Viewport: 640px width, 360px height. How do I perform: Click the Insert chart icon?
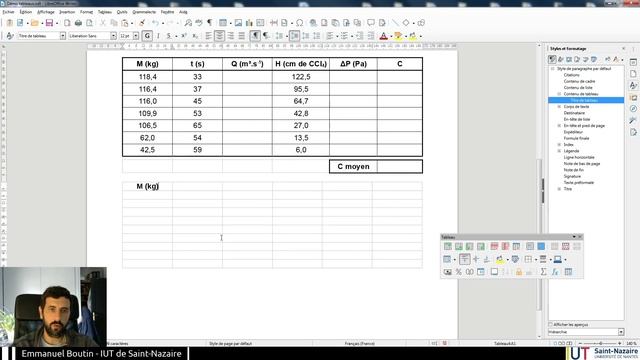[249, 23]
